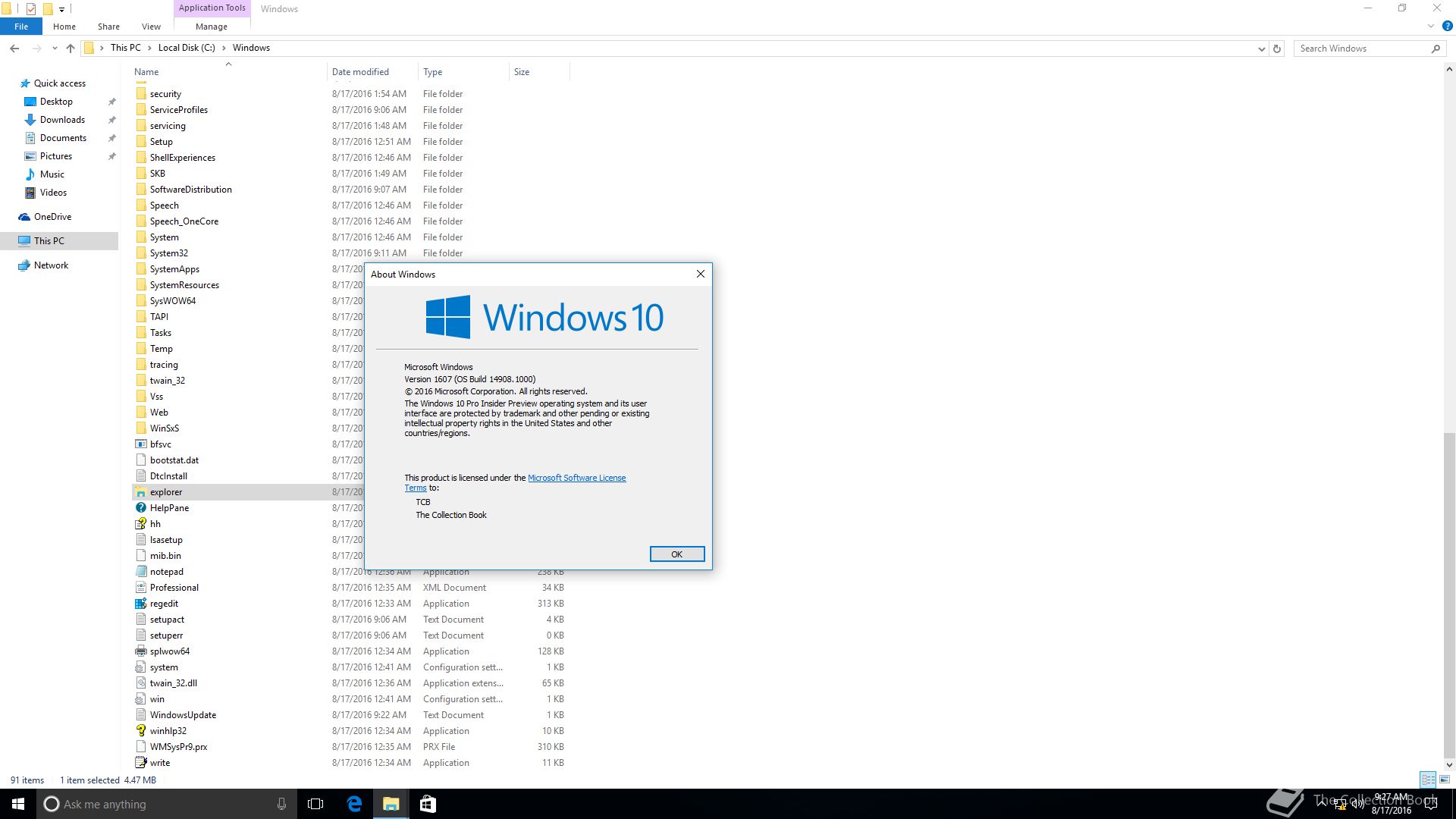Launch Microsoft Edge from taskbar
The image size is (1456, 819).
click(354, 804)
